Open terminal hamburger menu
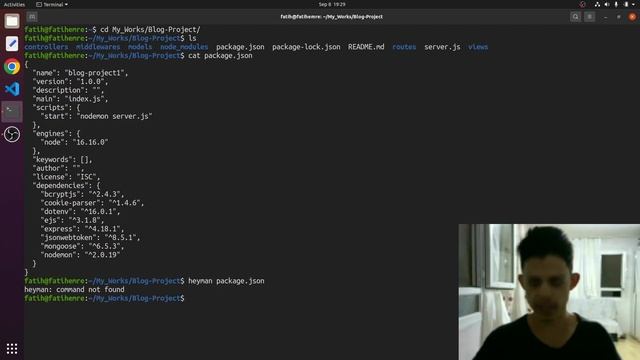640x360 pixels. click(589, 17)
